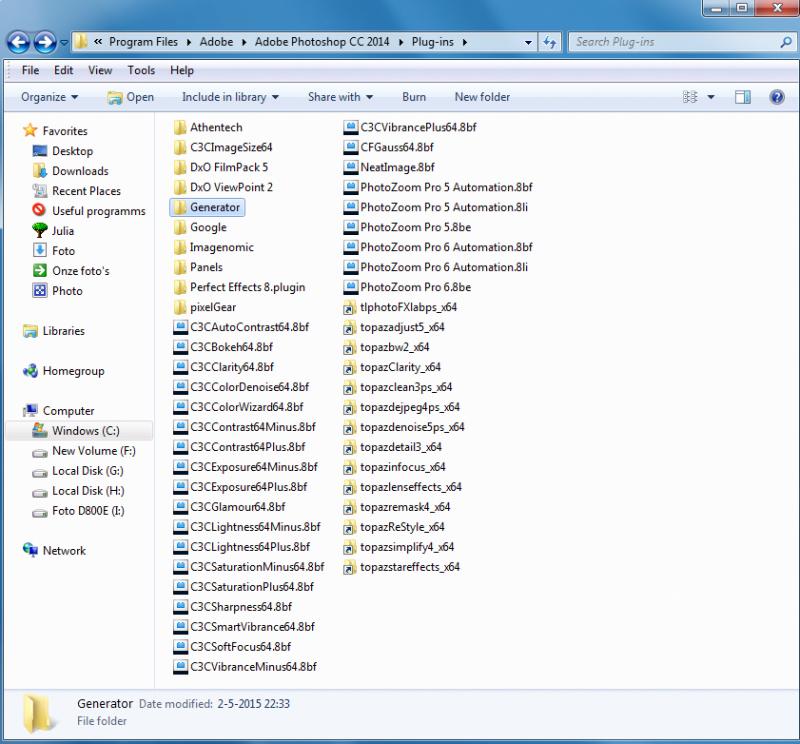Select the Imagenomic folder name
The width and height of the screenshot is (800, 744).
tap(221, 247)
